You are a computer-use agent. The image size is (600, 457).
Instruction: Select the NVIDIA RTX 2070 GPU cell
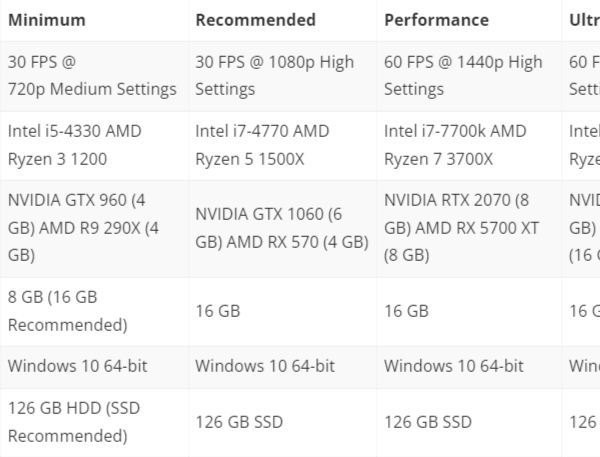(469, 229)
